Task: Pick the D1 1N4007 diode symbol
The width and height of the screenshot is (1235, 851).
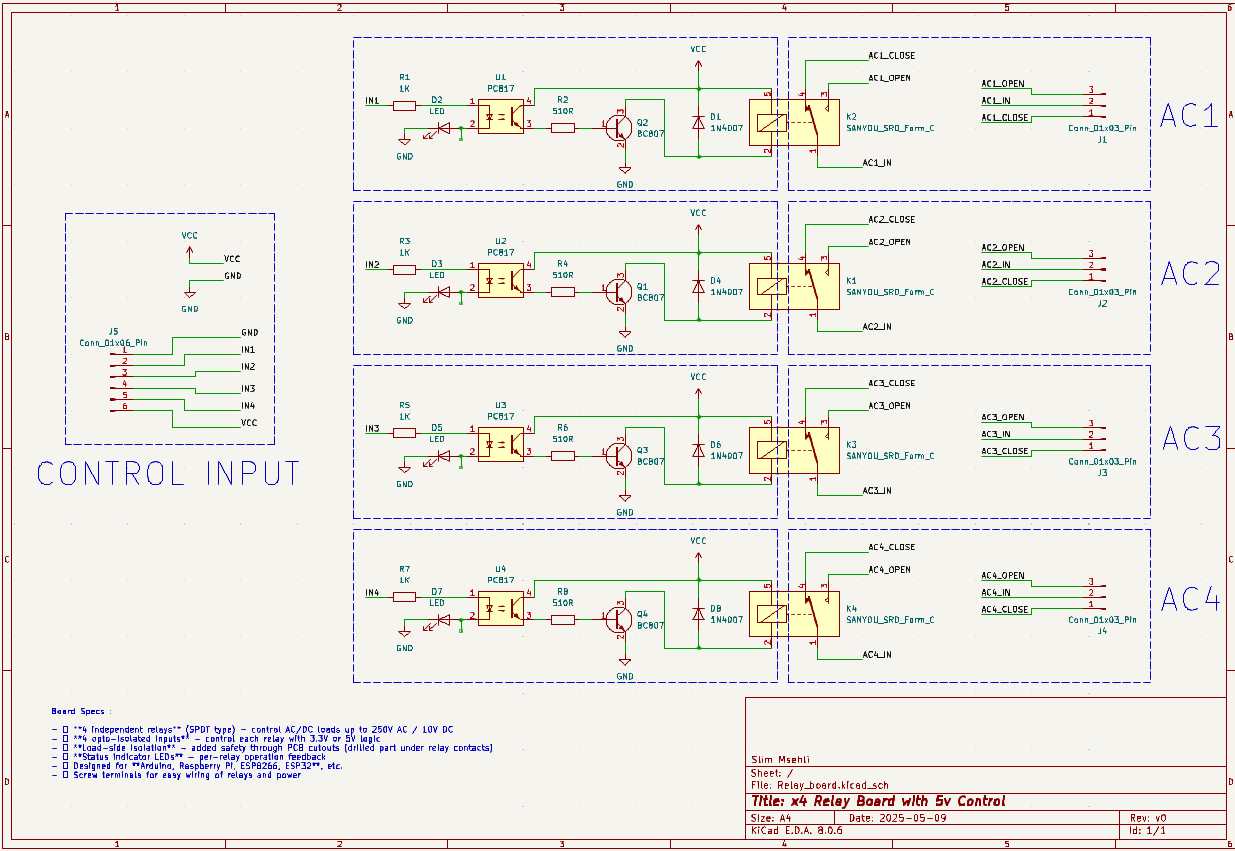Action: (697, 122)
